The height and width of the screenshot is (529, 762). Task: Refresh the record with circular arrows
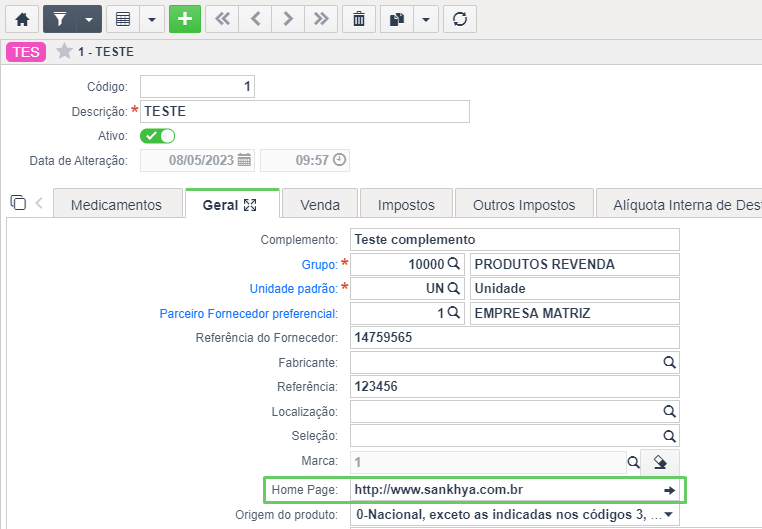pos(460,19)
